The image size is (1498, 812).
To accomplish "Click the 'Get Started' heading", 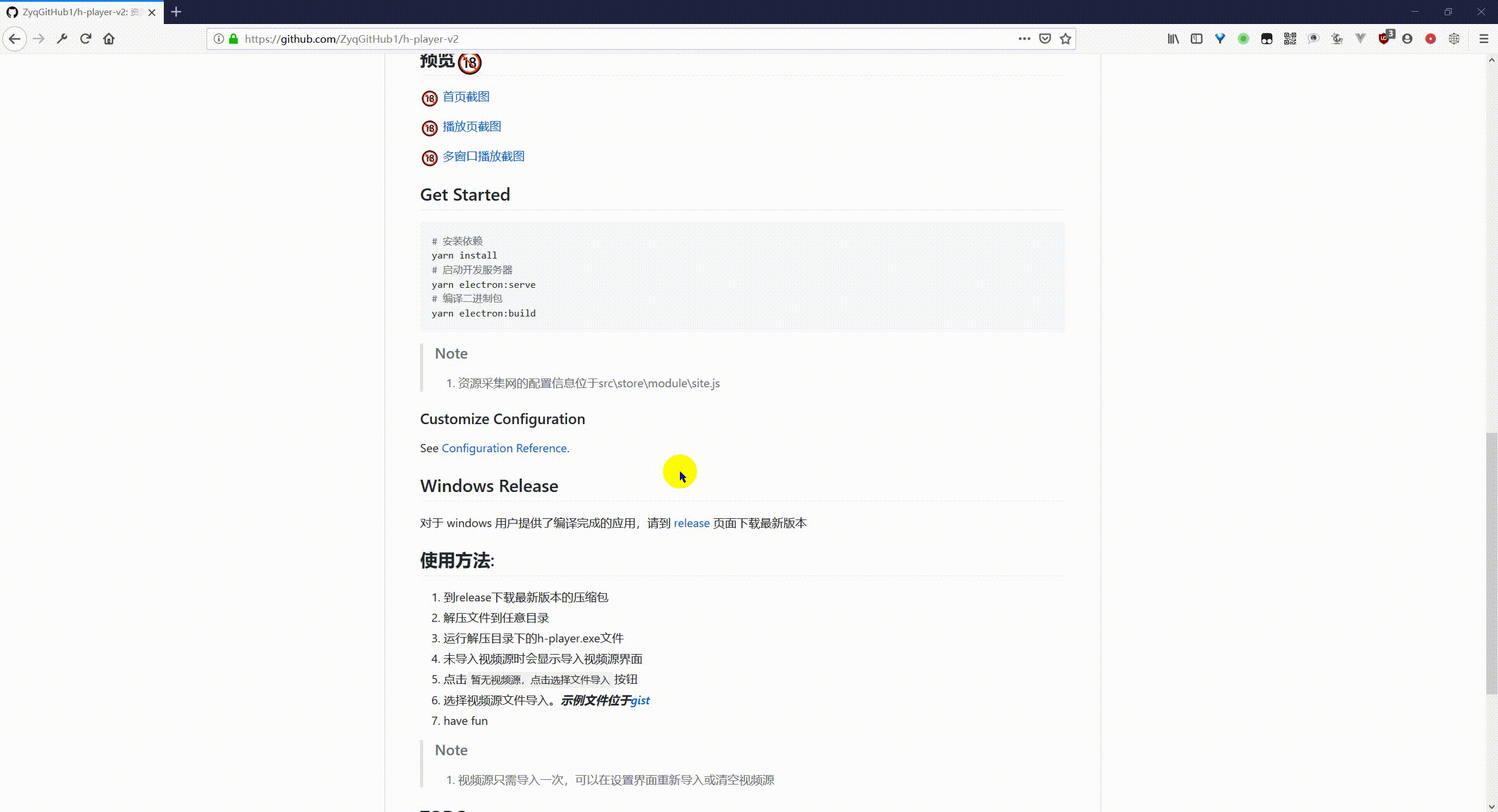I will coord(465,195).
